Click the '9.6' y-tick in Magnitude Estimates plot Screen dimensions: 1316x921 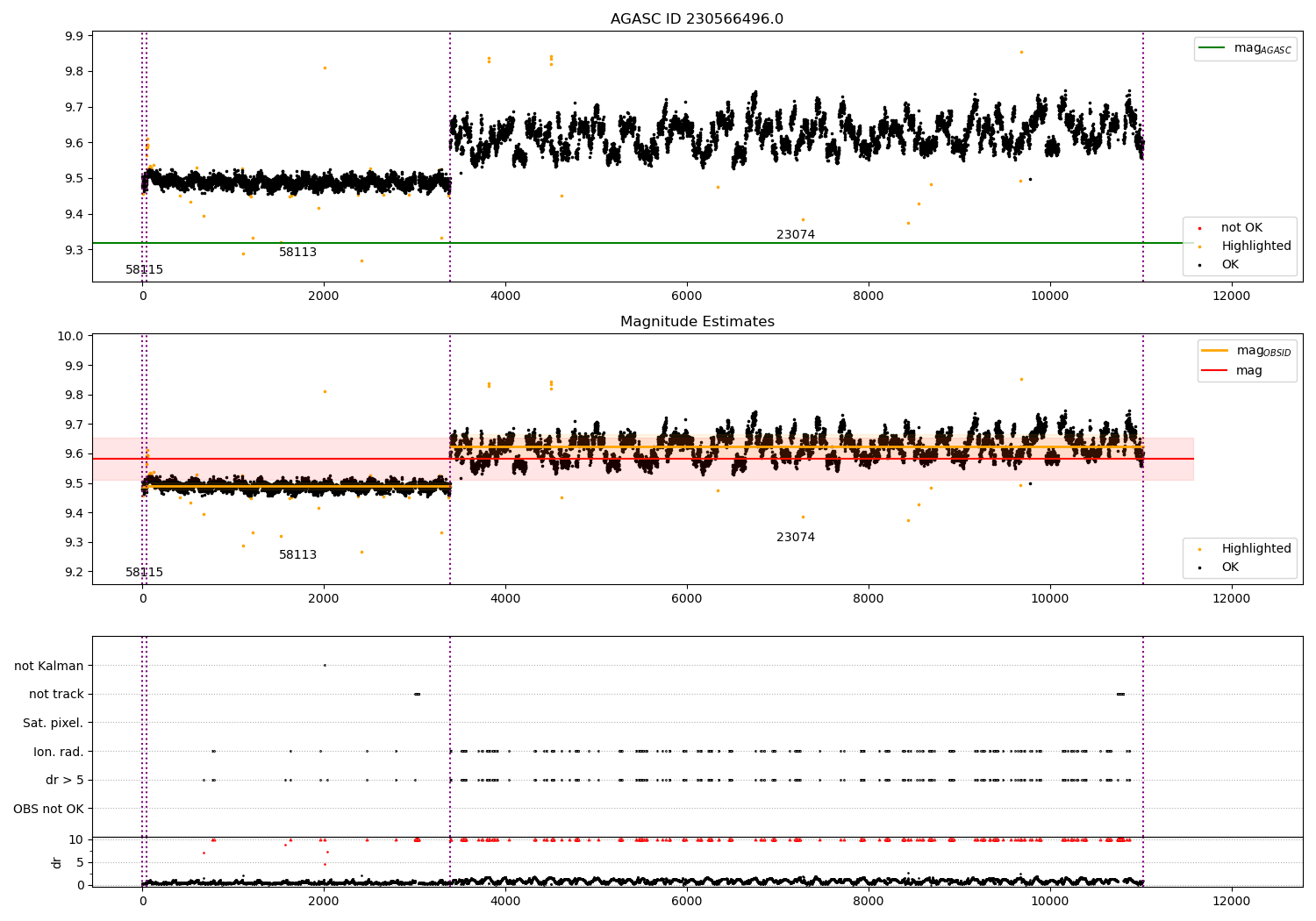coord(75,454)
